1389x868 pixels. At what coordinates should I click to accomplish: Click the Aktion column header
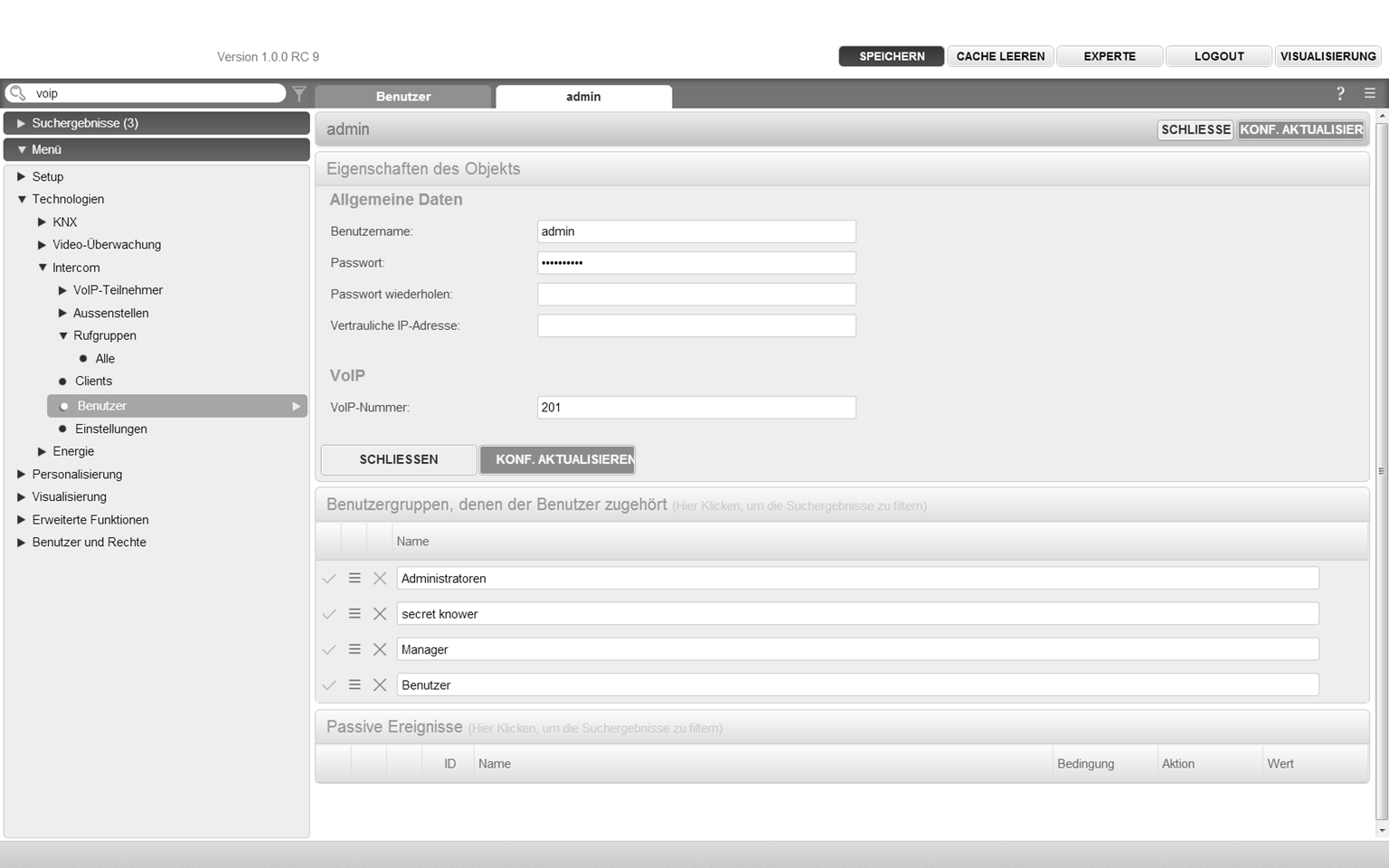1178,764
